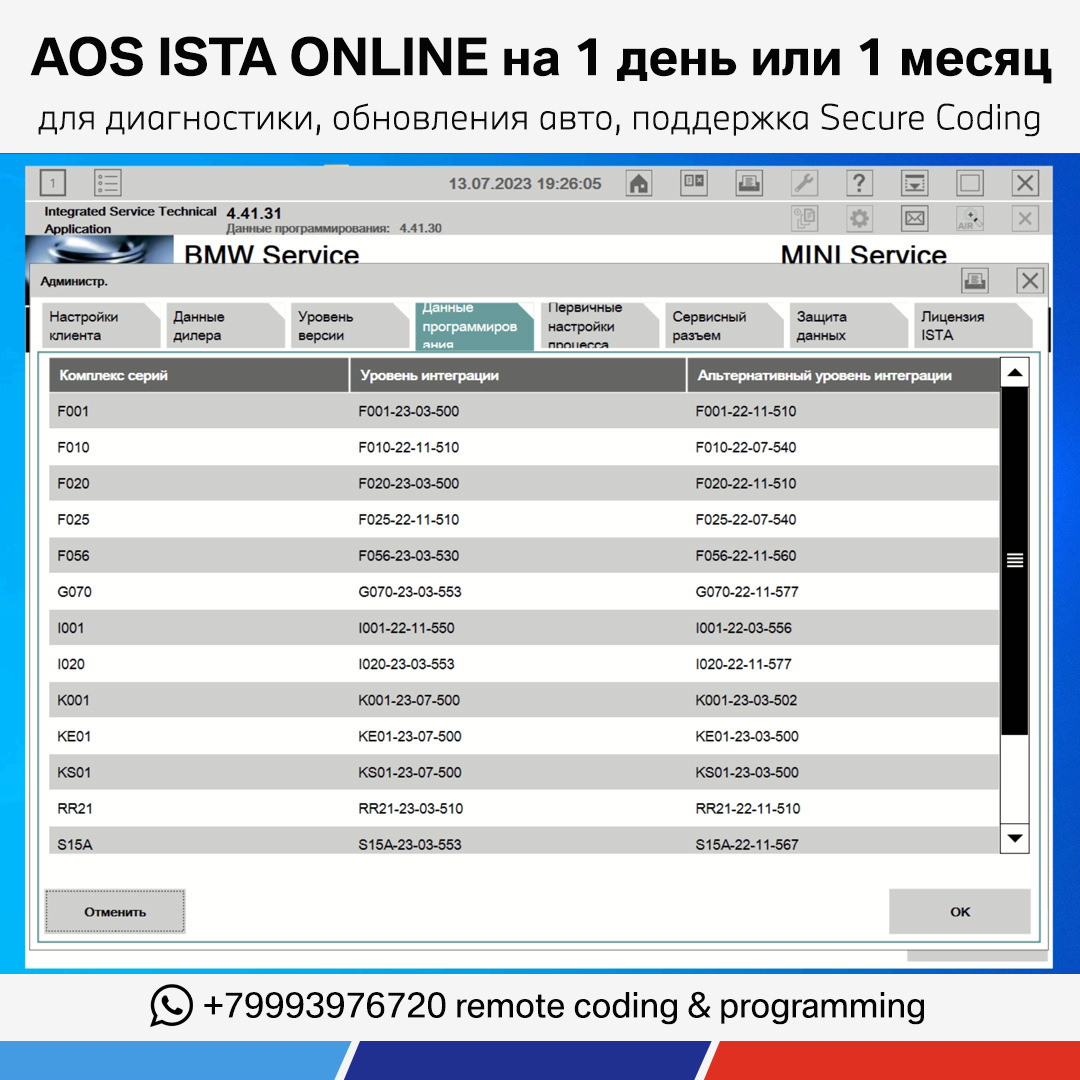Click integration level F010-22-11-510
Viewport: 1080px width, 1080px height.
point(408,447)
